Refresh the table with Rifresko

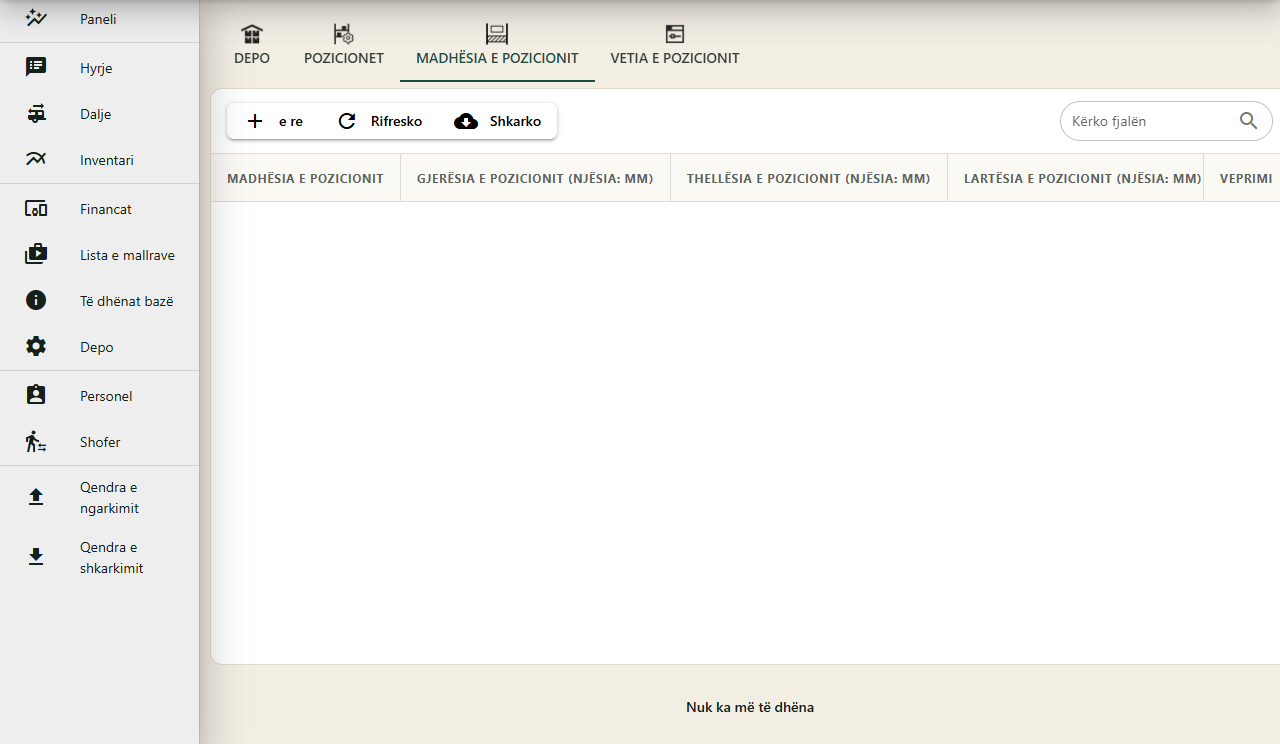point(380,121)
